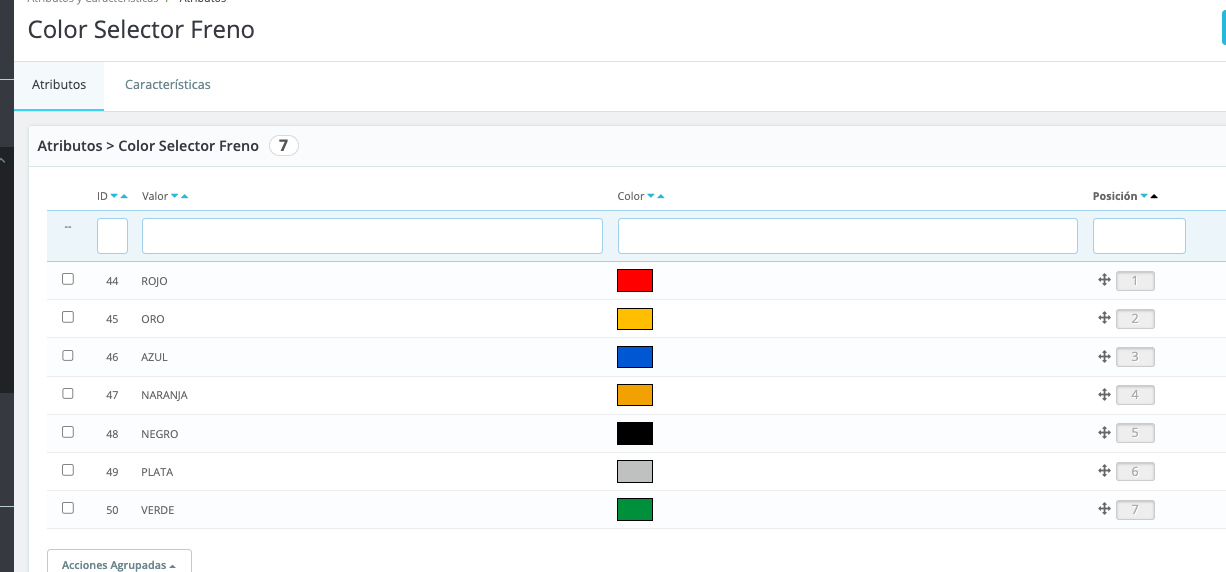Image resolution: width=1226 pixels, height=572 pixels.
Task: Click position number 7 box
Action: pos(1135,510)
